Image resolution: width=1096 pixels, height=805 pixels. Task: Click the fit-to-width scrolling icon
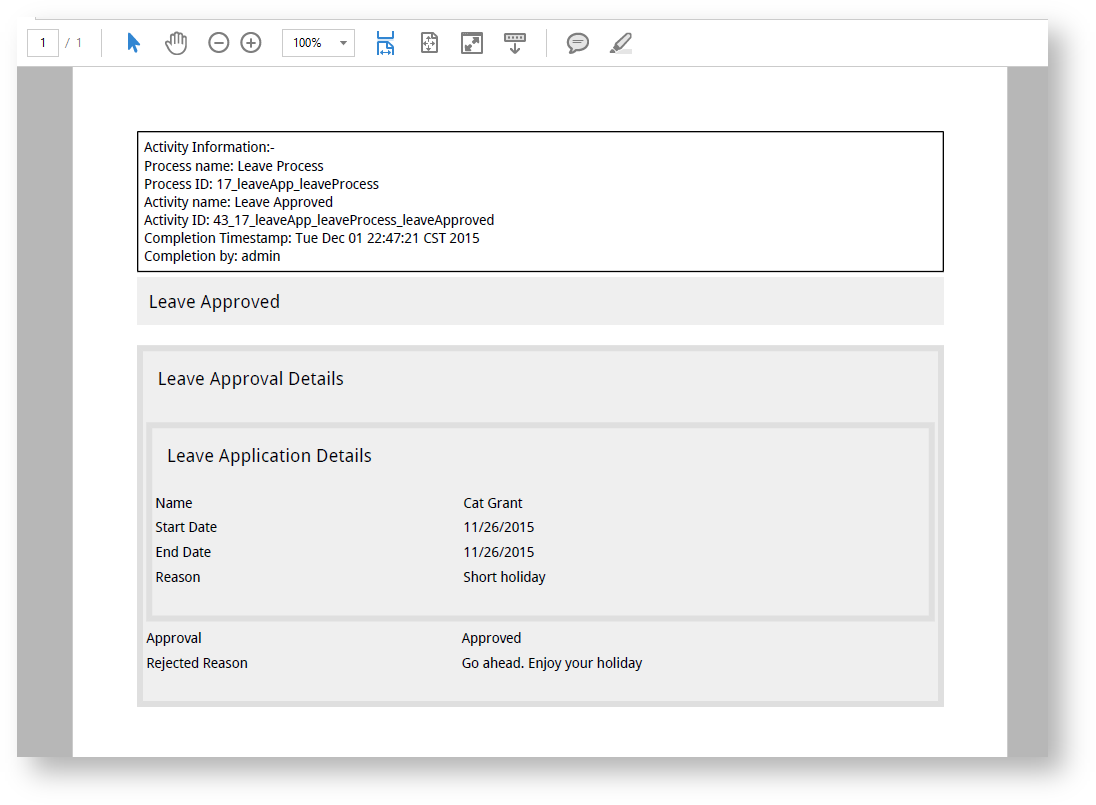385,43
